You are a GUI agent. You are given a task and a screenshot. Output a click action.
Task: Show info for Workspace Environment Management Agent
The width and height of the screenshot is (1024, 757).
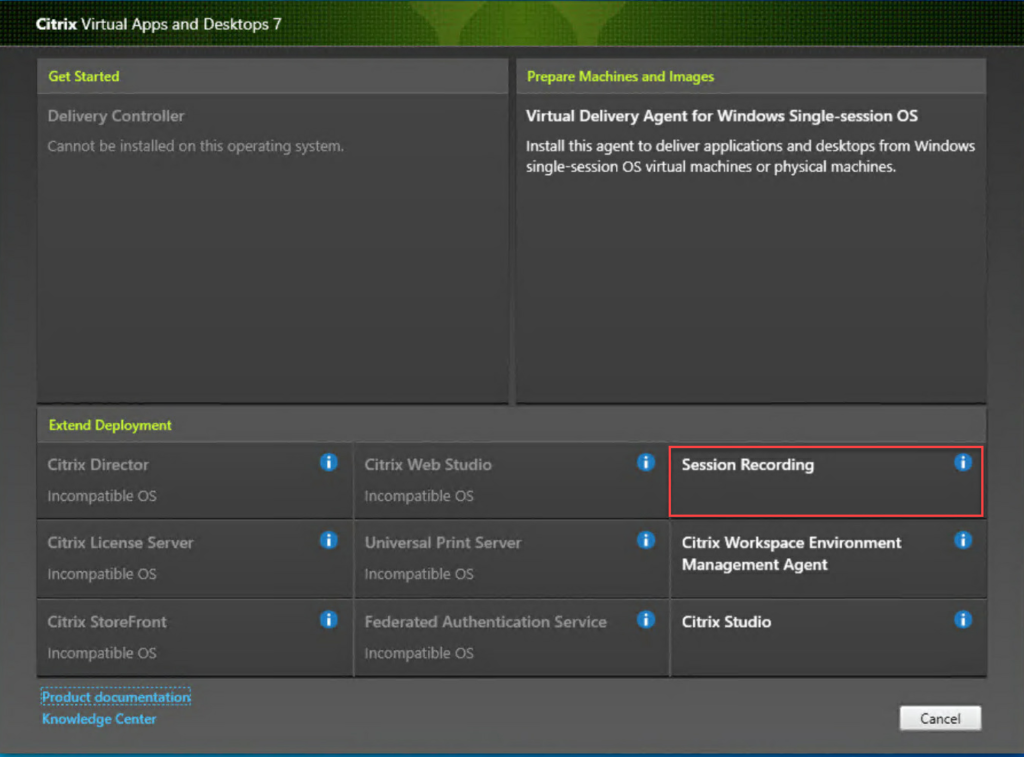(963, 541)
